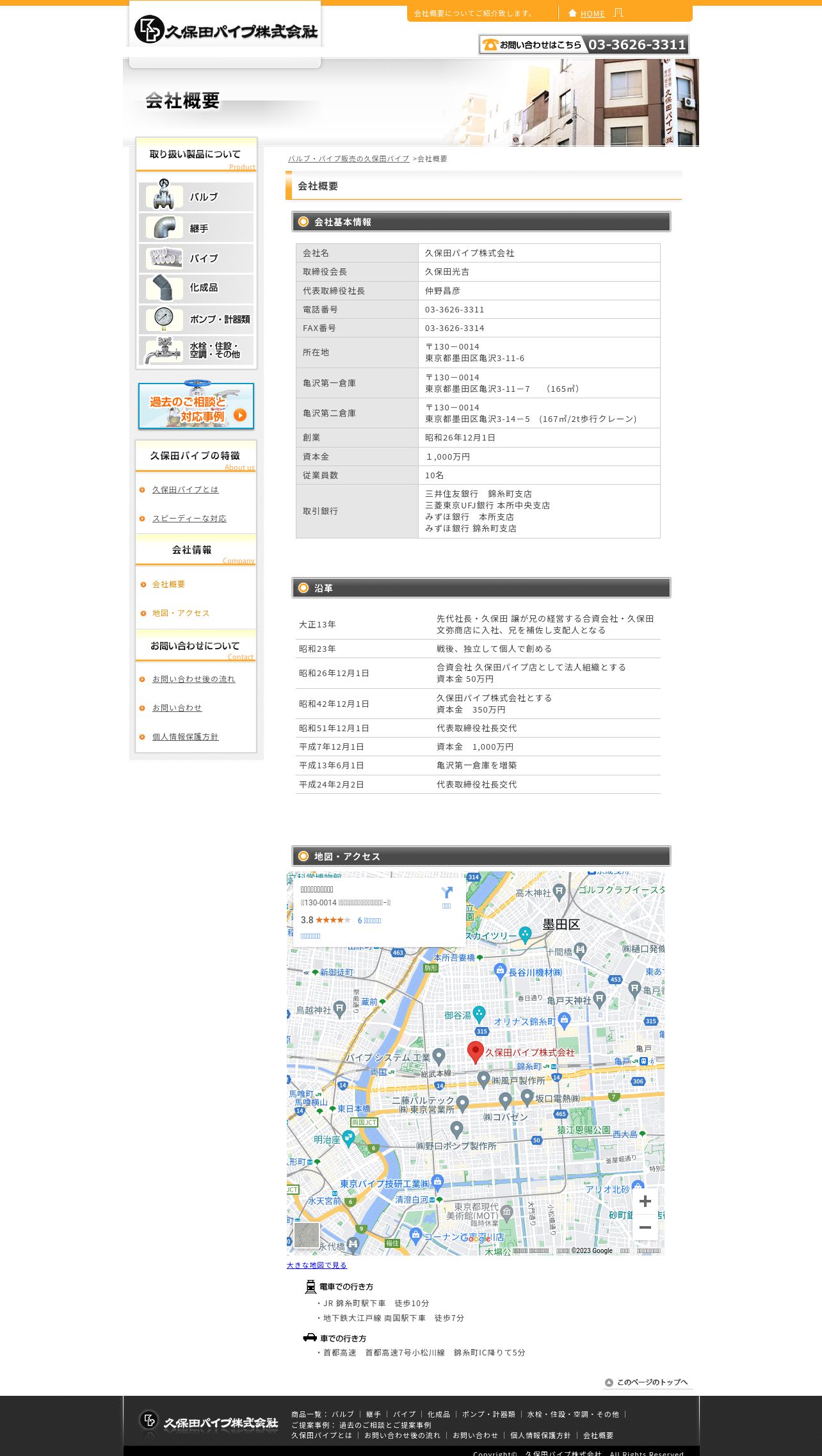Open footer 化成品 link
Screen dimensions: 822x1456
(439, 1414)
